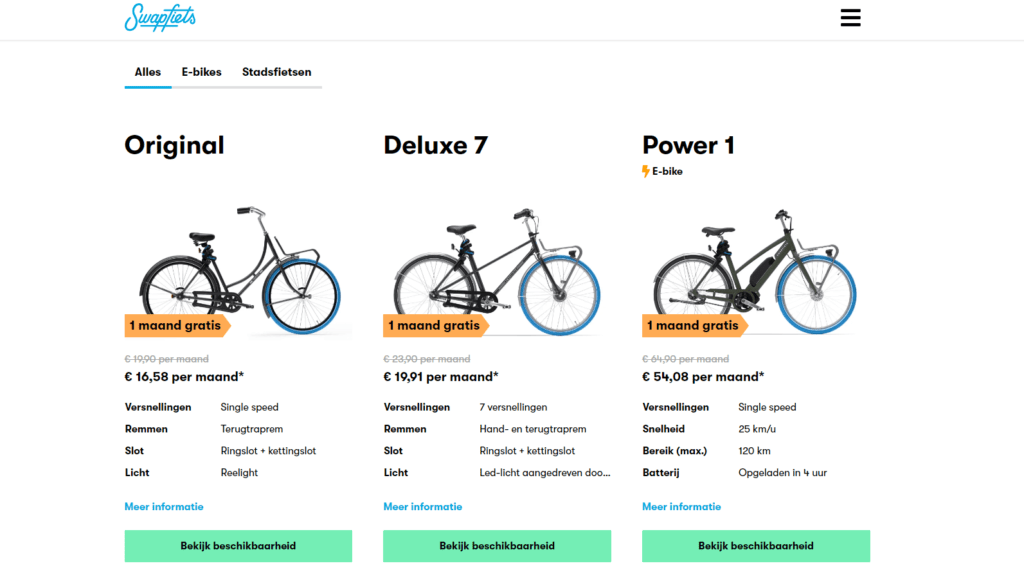Viewport: 1024px width, 577px height.
Task: Check availability for the Deluxe 7
Action: click(x=497, y=546)
